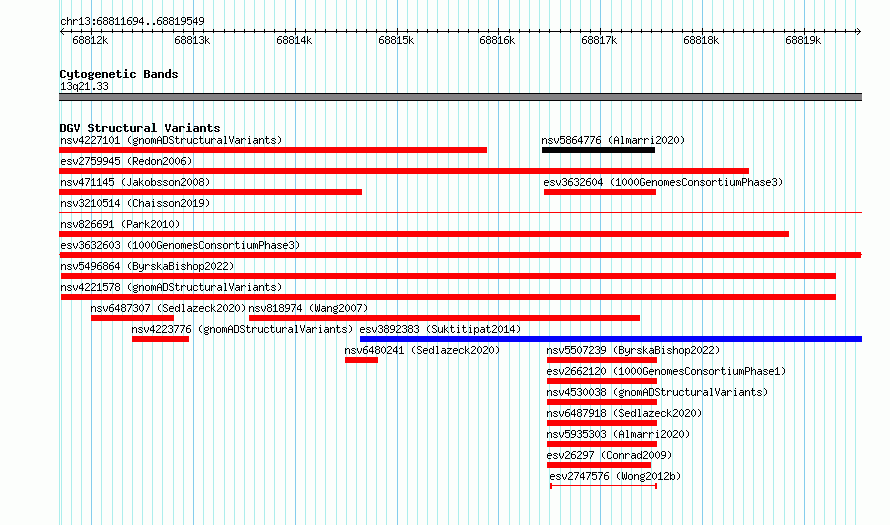Click the esv3632603 1000GenomesConsortiumPhase3 label
The height and width of the screenshot is (525, 890).
(x=180, y=245)
